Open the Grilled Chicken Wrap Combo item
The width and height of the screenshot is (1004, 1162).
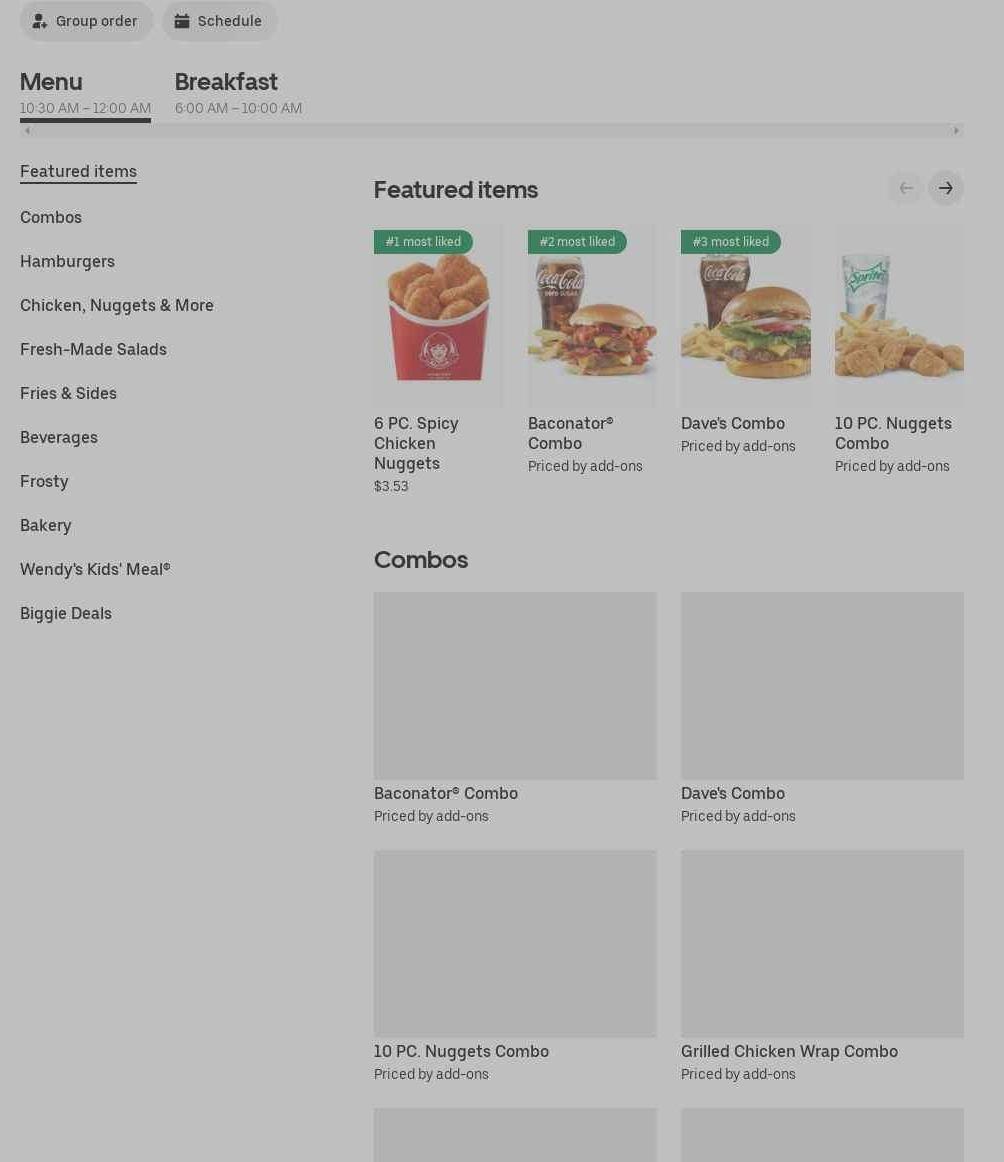[822, 966]
